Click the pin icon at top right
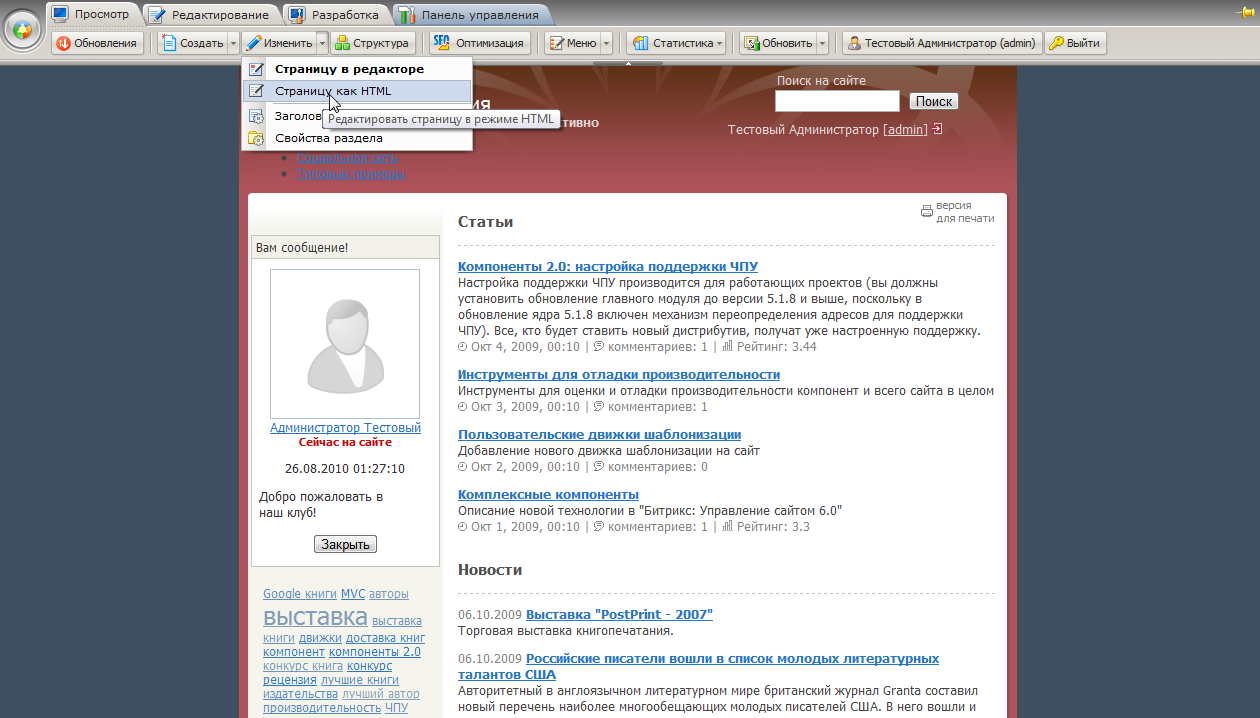 [x=1247, y=12]
